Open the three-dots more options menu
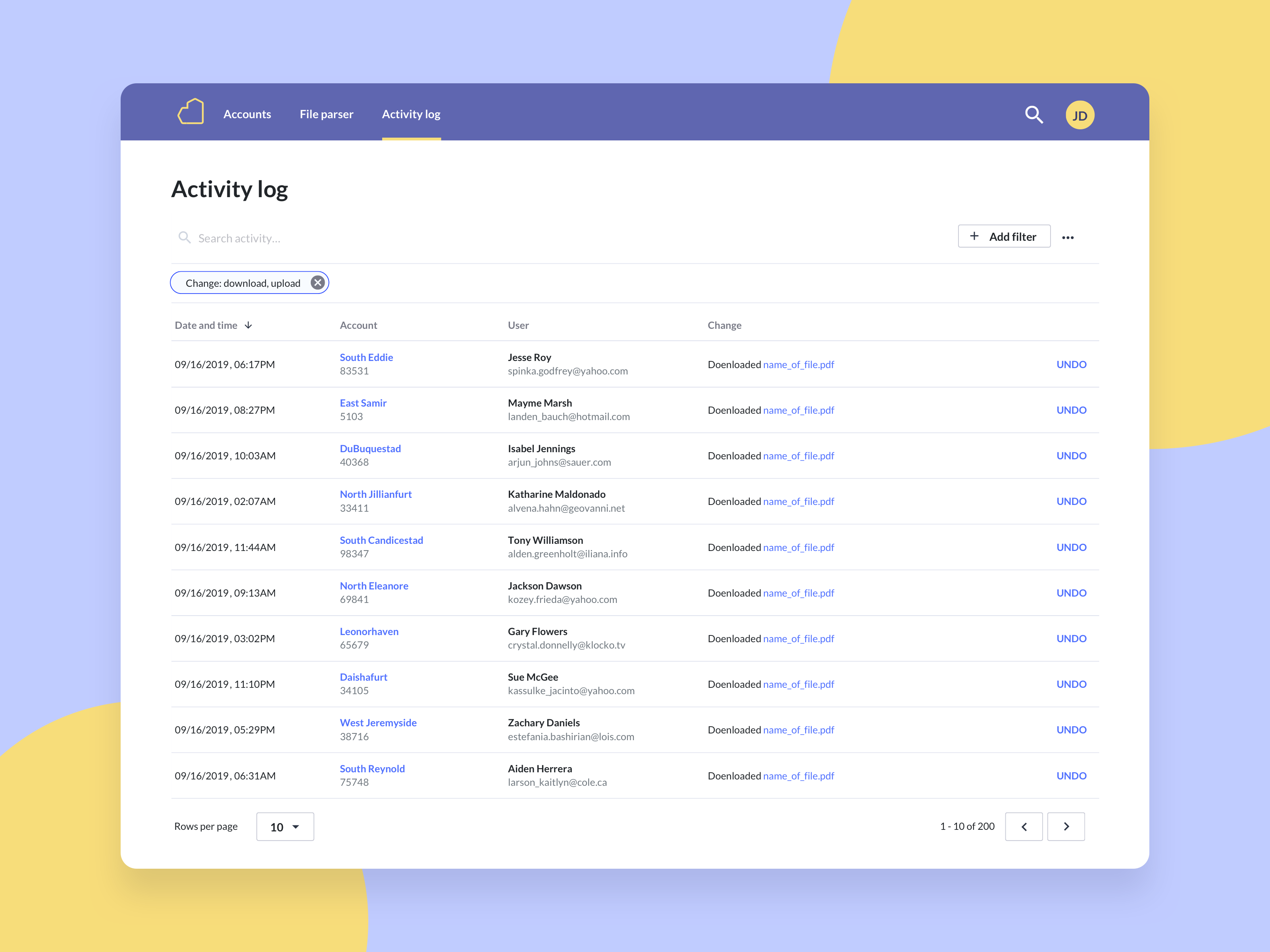Image resolution: width=1270 pixels, height=952 pixels. pos(1067,238)
